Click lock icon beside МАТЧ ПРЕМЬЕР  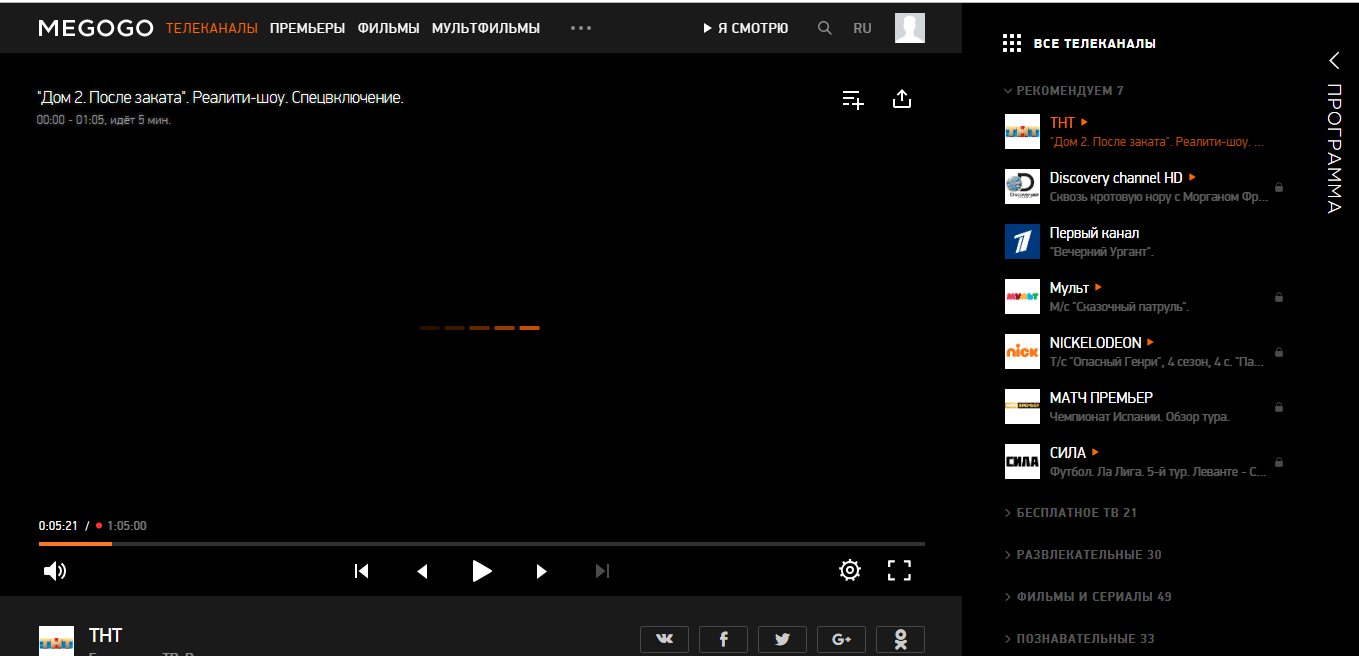[x=1279, y=407]
